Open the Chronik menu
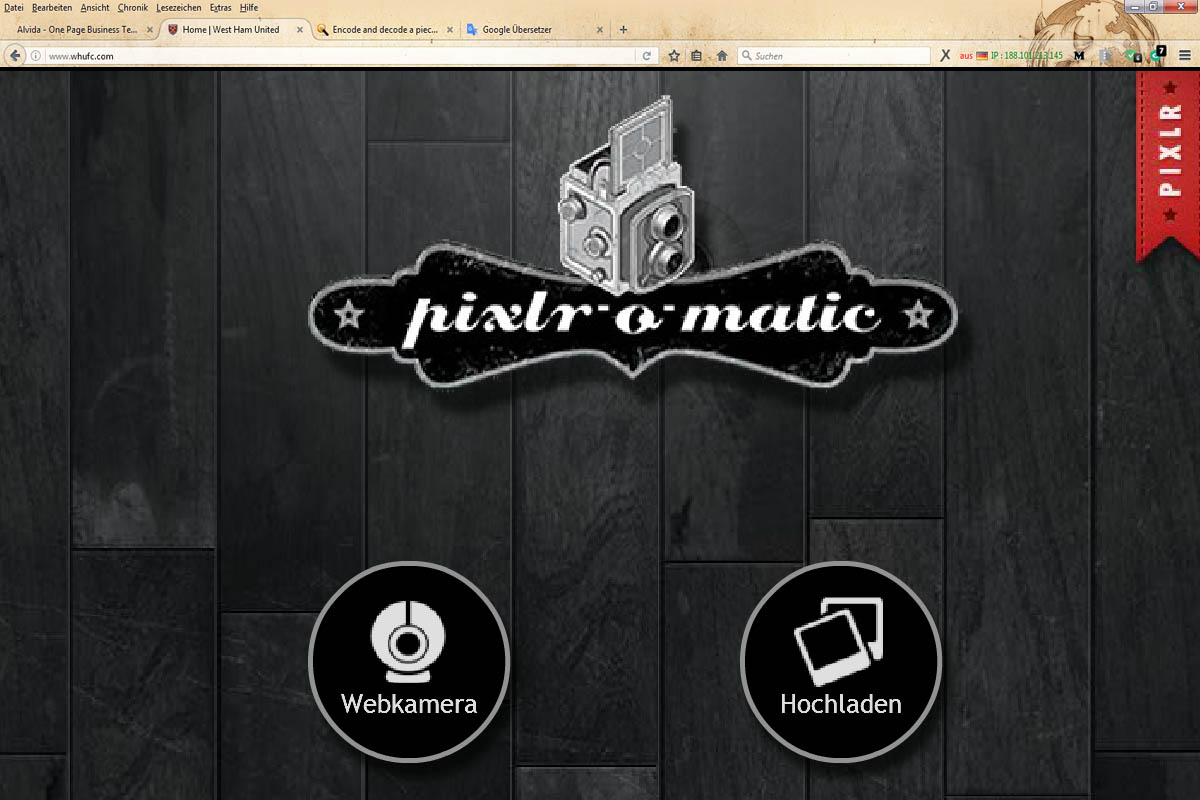 (x=132, y=7)
